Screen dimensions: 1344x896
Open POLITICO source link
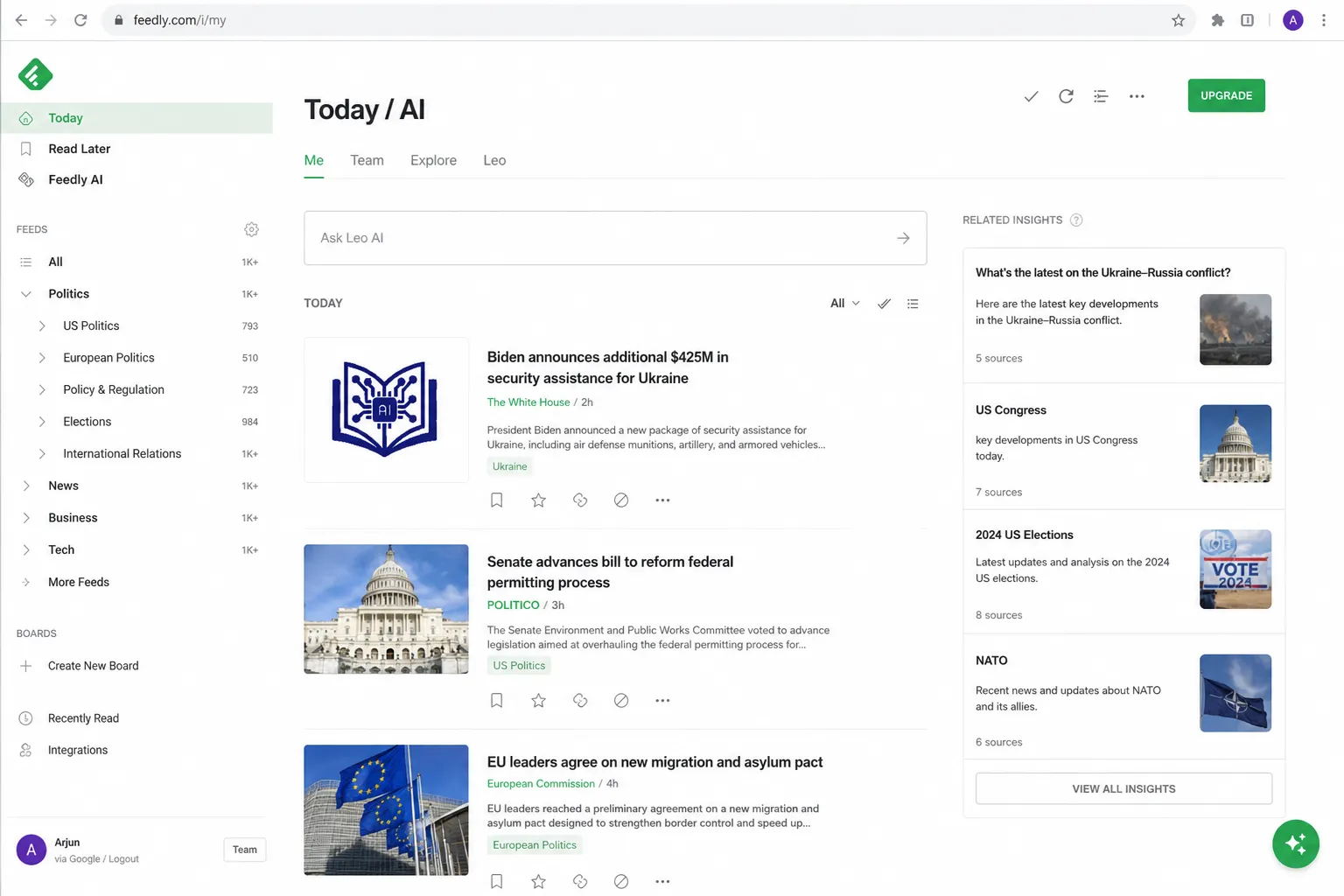513,605
